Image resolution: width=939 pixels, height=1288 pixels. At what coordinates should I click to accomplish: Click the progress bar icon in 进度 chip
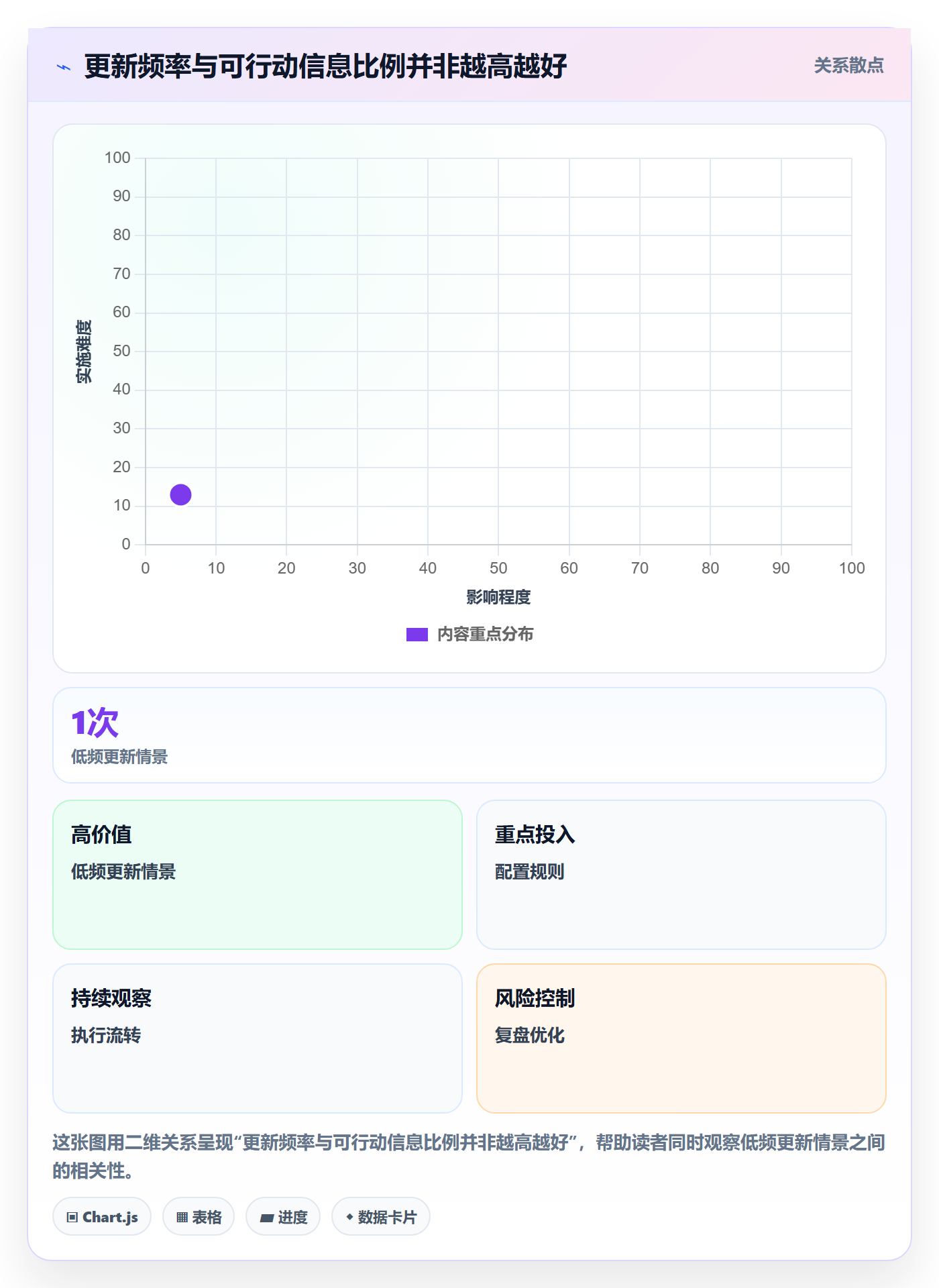266,1218
